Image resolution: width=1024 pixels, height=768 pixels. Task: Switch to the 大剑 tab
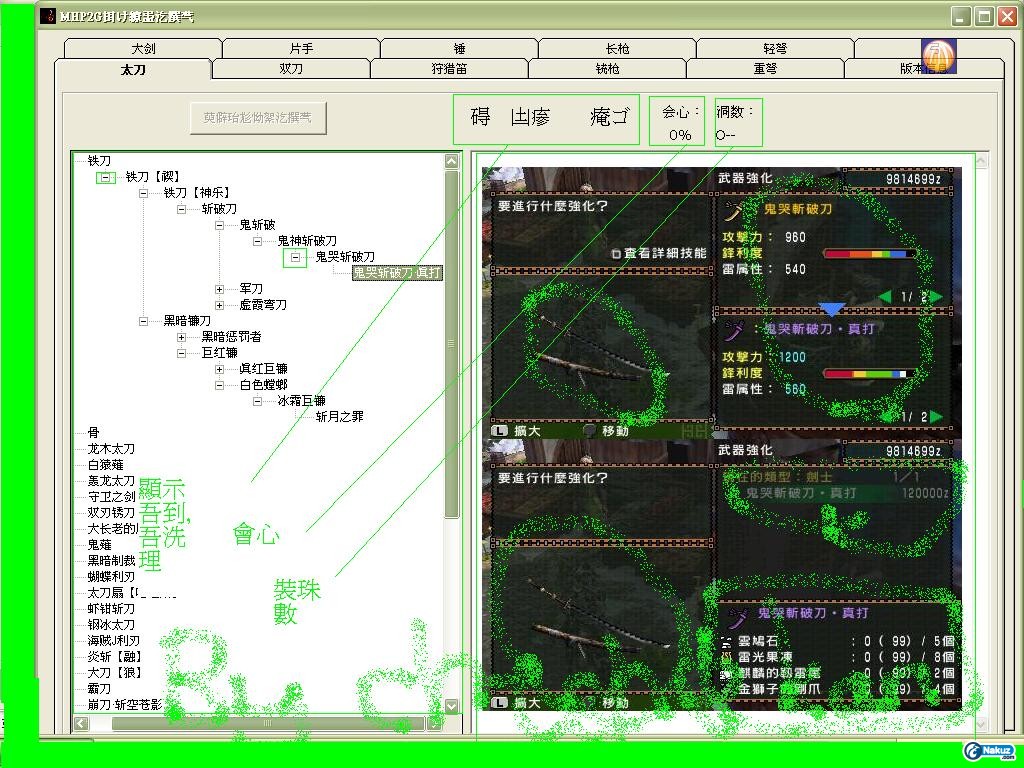tap(143, 49)
